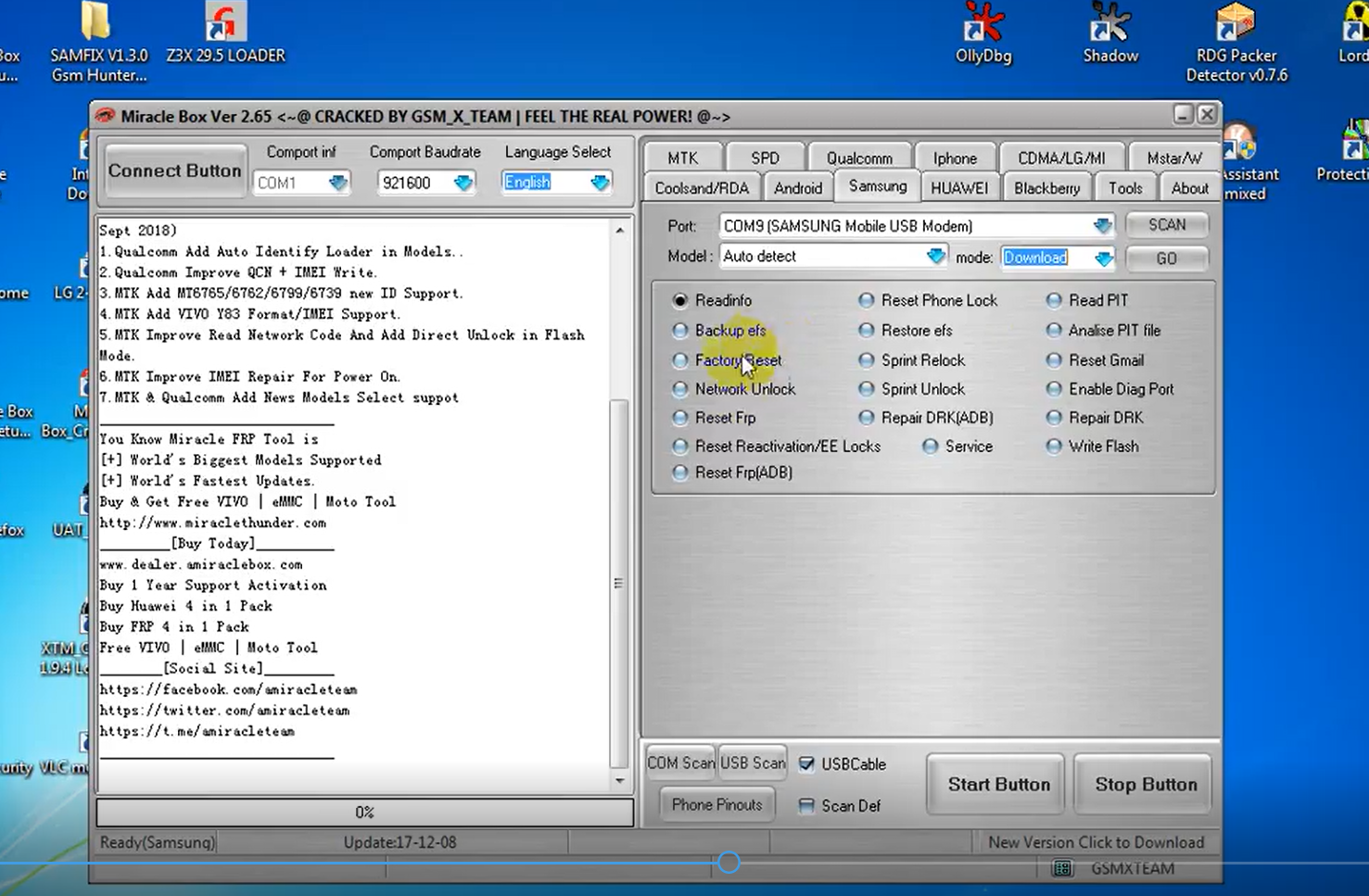Select the Sprint Unlock option
Image resolution: width=1369 pixels, height=896 pixels.
click(867, 389)
